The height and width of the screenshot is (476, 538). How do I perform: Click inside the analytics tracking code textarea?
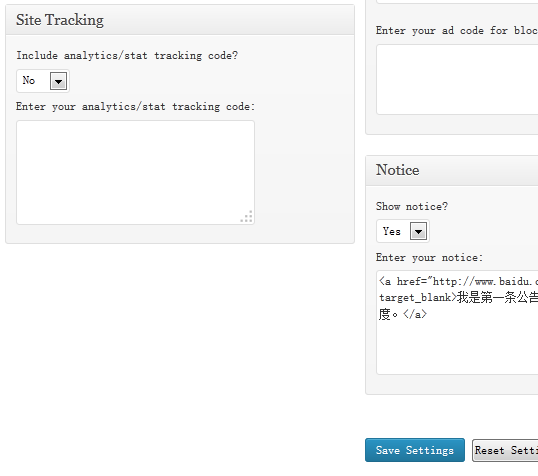(136, 172)
